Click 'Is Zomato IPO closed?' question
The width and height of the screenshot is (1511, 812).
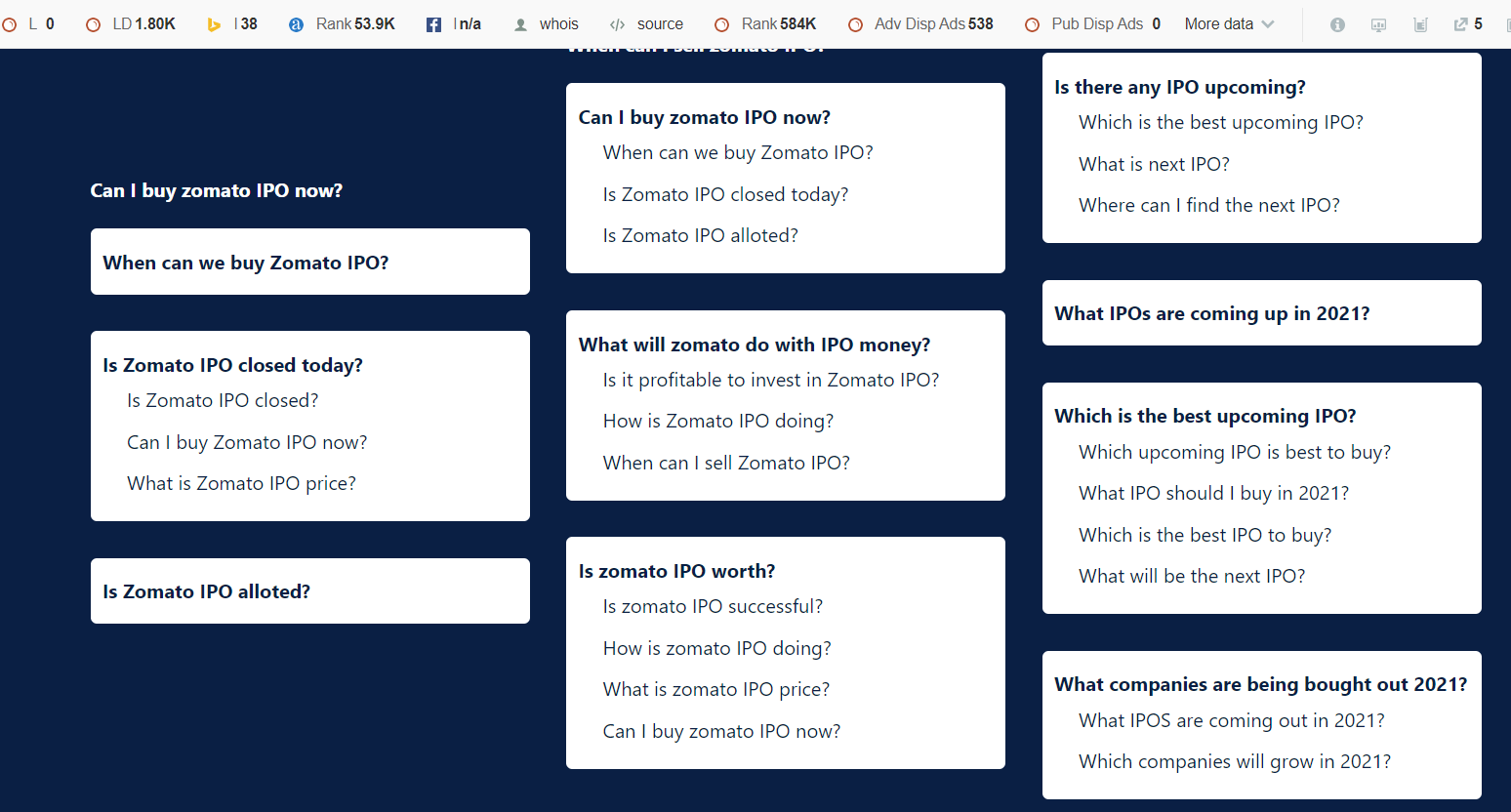click(223, 400)
